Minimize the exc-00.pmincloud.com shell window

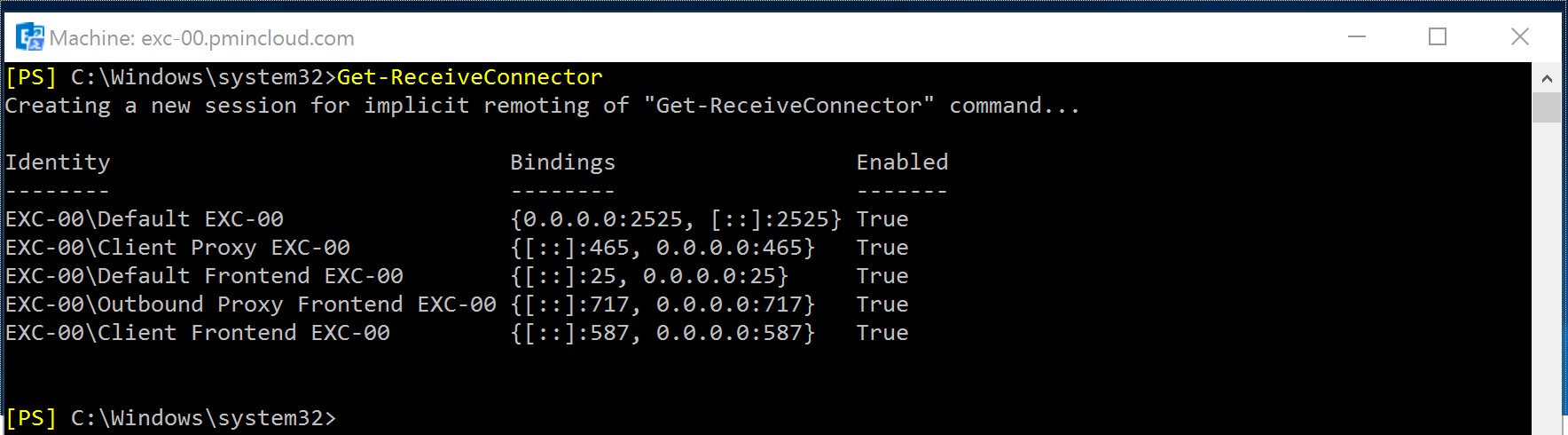click(x=1357, y=36)
